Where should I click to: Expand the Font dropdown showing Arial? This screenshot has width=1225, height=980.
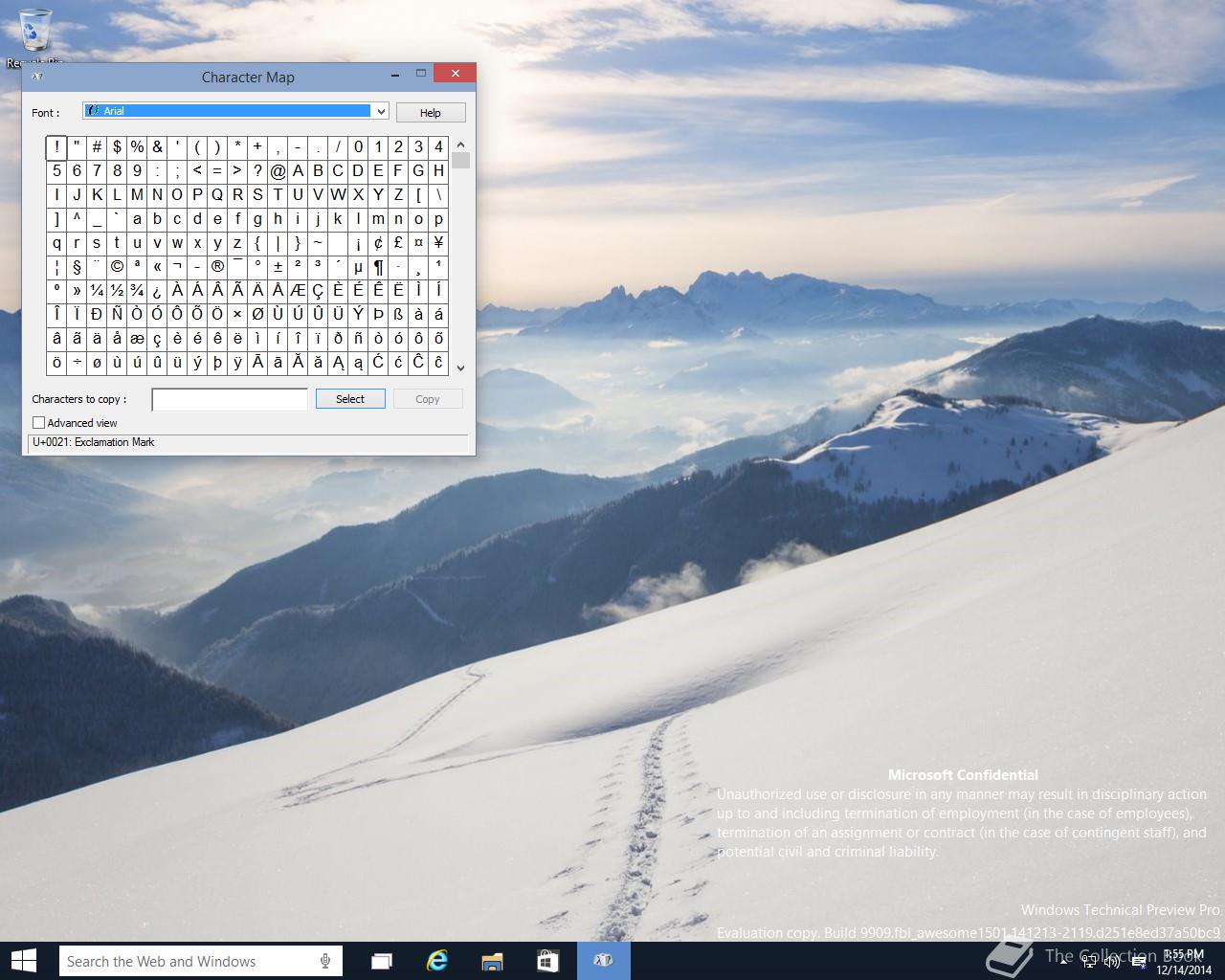tap(235, 111)
